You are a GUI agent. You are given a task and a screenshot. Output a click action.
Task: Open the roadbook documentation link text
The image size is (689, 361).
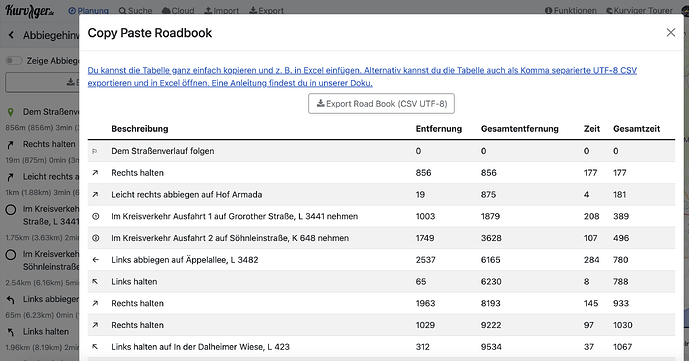click(x=362, y=76)
